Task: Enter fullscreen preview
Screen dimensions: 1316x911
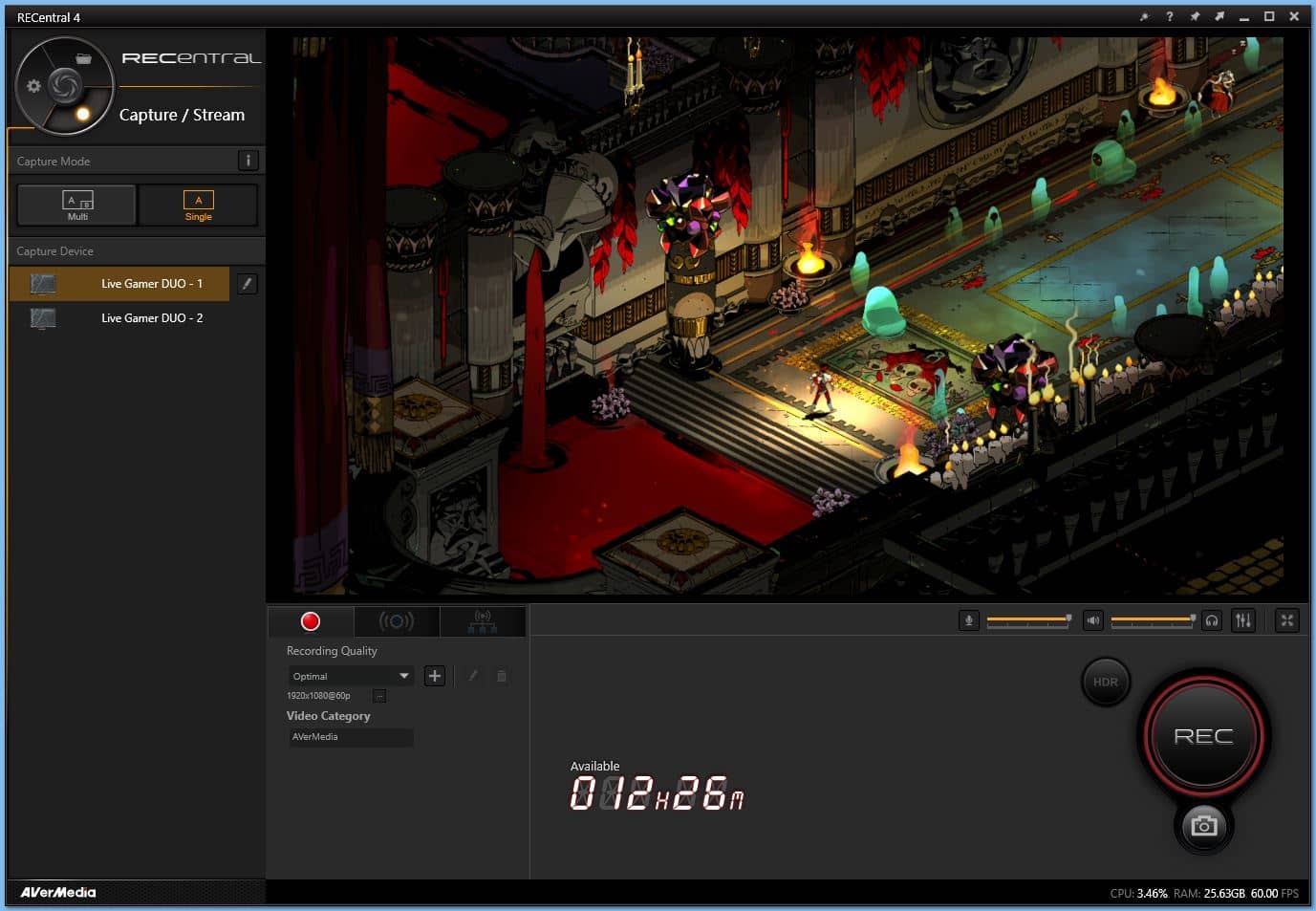Action: (1287, 620)
